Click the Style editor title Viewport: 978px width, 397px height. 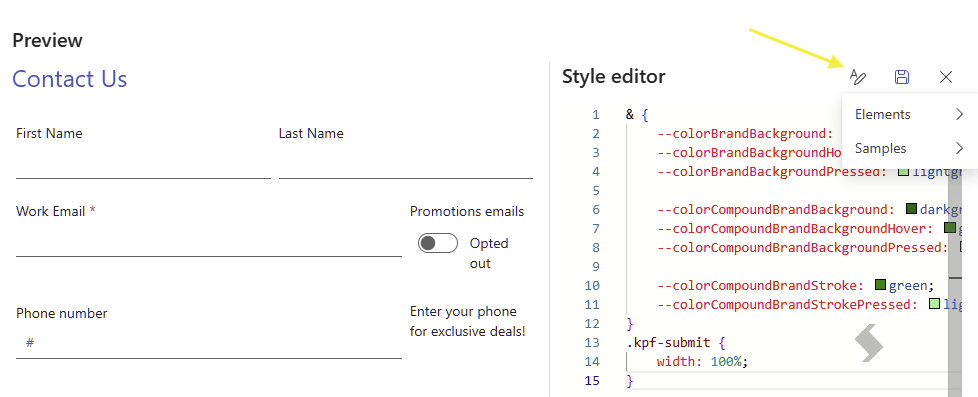[614, 77]
